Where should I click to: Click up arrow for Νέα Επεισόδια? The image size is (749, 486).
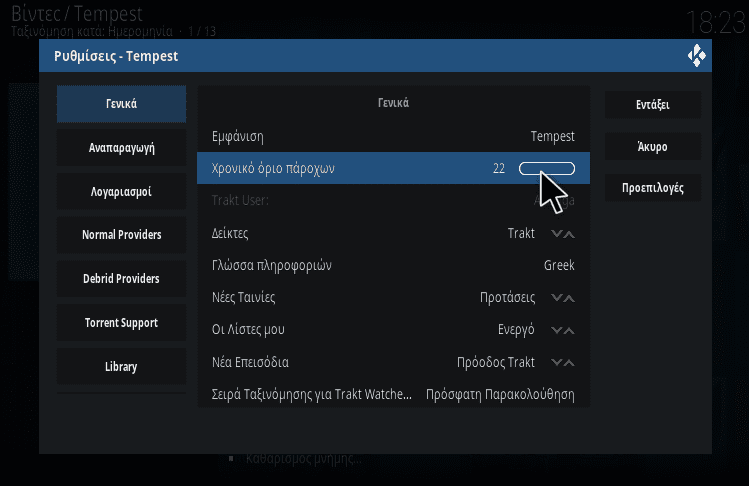pyautogui.click(x=569, y=362)
